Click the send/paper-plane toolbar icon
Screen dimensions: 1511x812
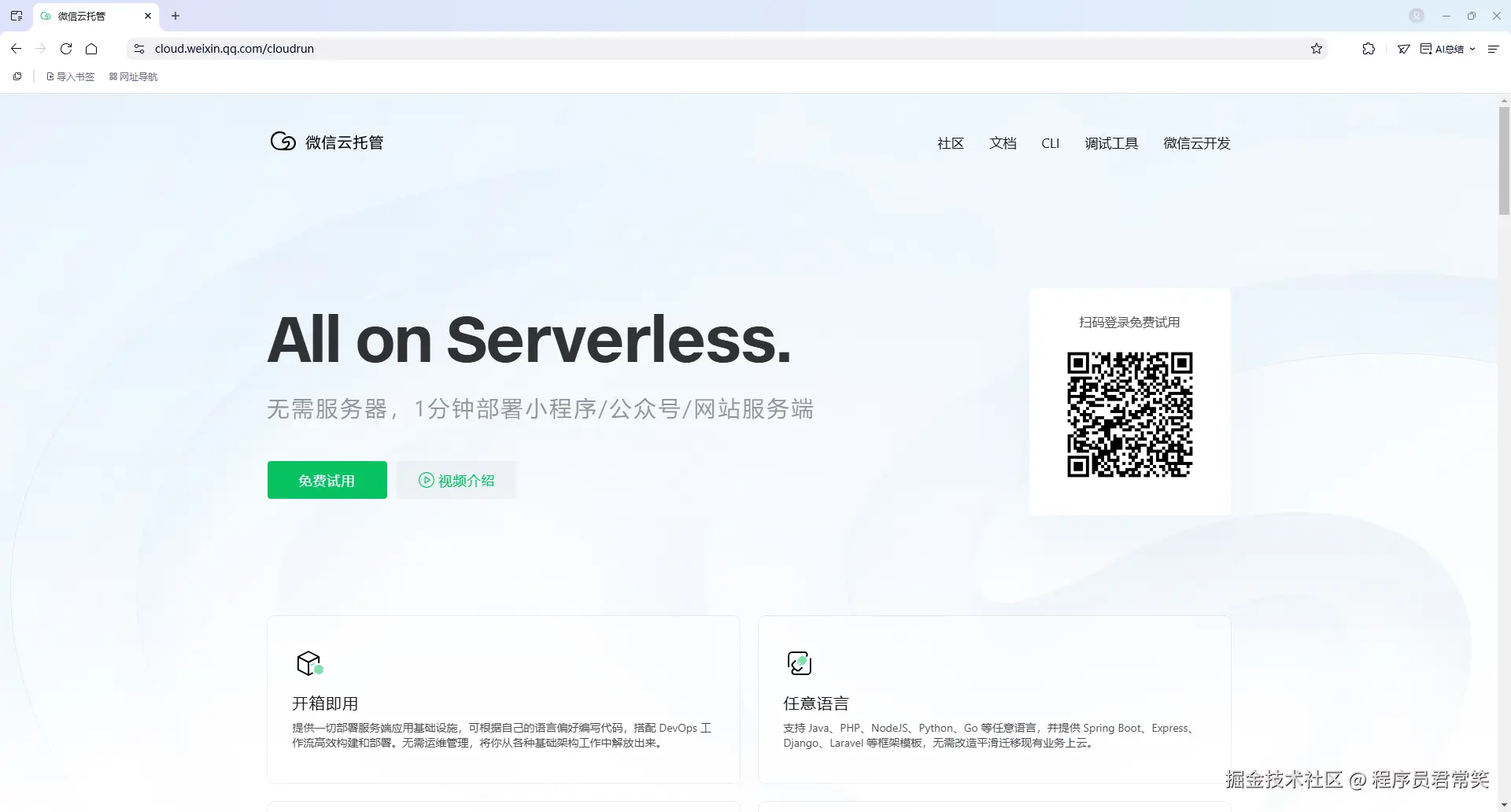click(1403, 49)
